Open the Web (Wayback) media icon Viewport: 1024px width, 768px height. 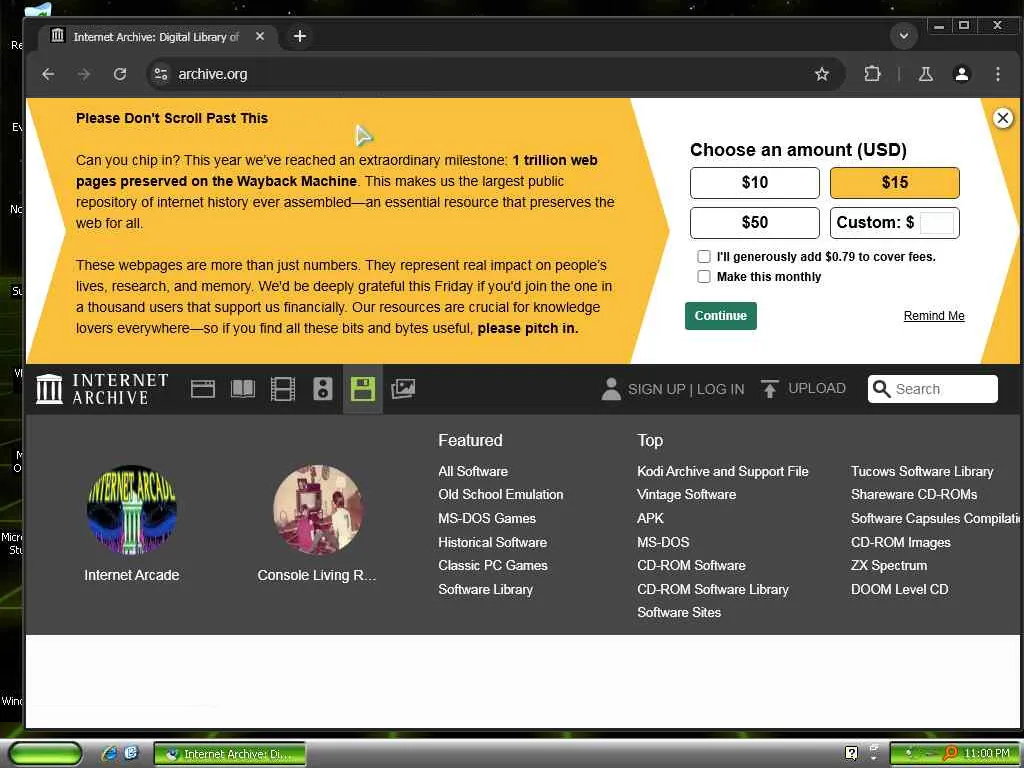[x=202, y=389]
